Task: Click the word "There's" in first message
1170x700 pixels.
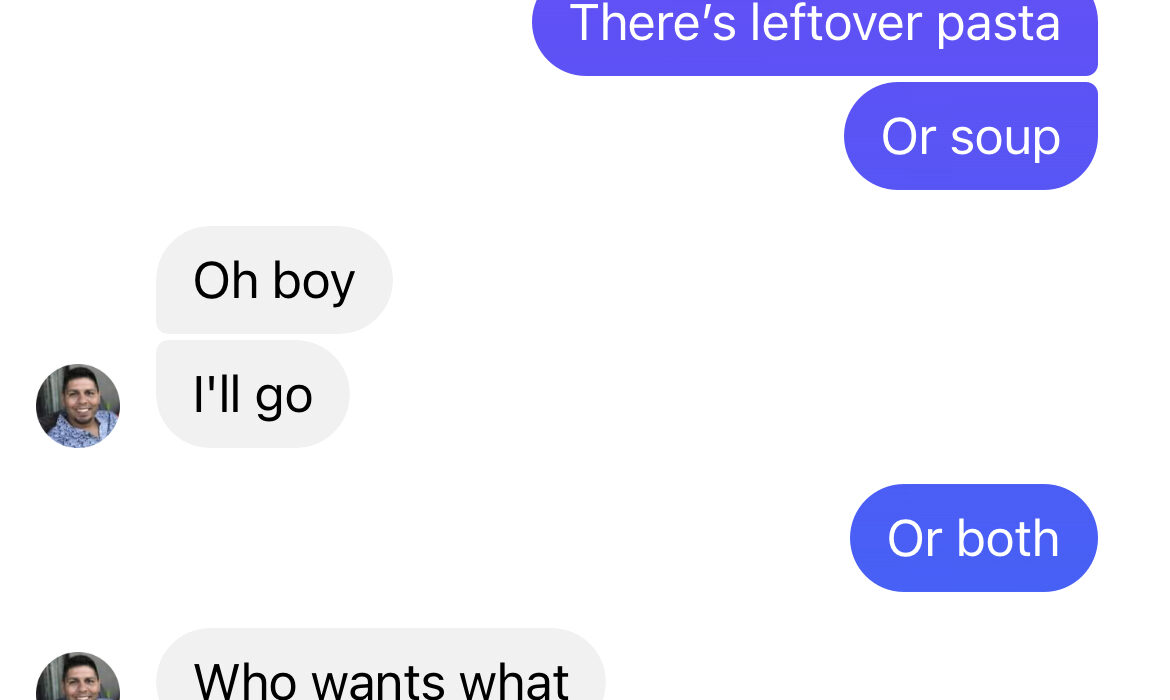Action: click(653, 22)
